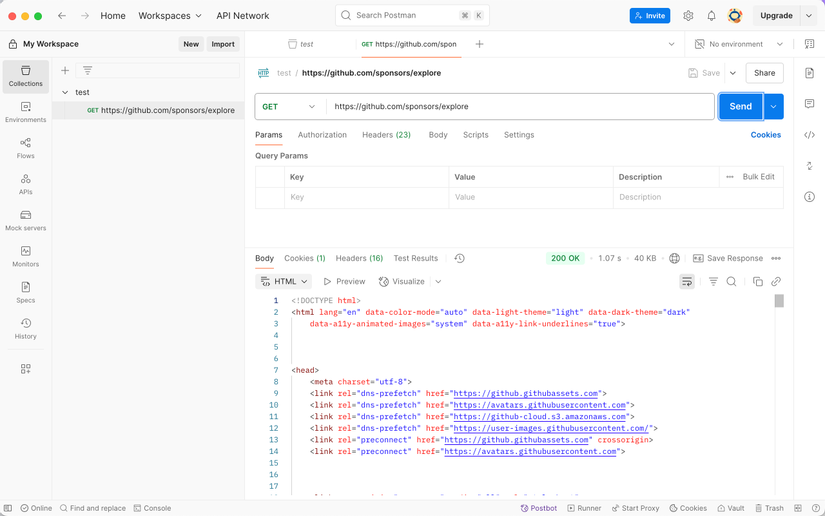Image resolution: width=825 pixels, height=516 pixels.
Task: Open the Send options dropdown arrow
Action: [x=773, y=107]
